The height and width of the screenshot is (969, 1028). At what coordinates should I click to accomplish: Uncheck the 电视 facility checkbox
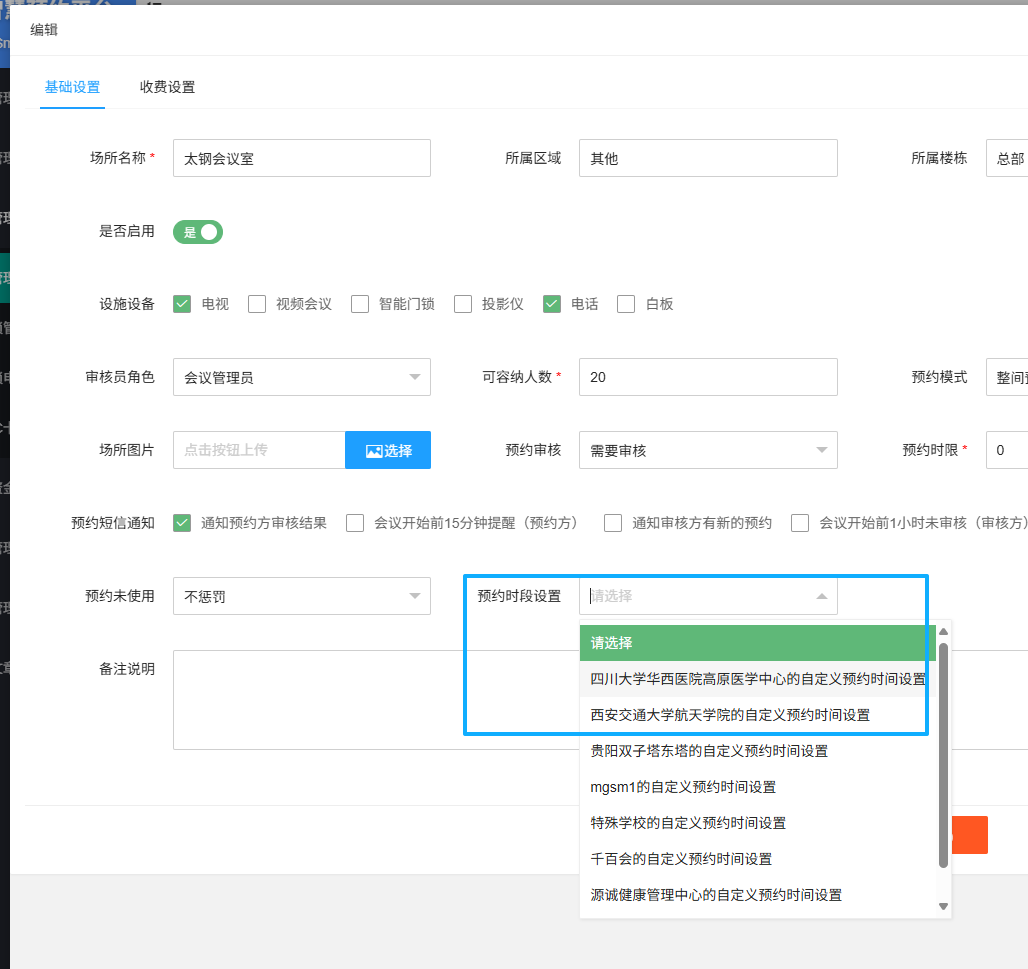pos(182,304)
